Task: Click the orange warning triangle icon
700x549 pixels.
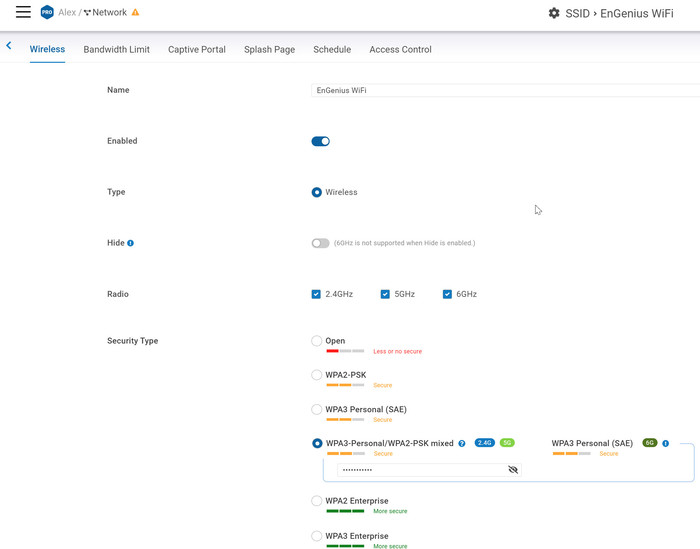Action: tap(136, 13)
